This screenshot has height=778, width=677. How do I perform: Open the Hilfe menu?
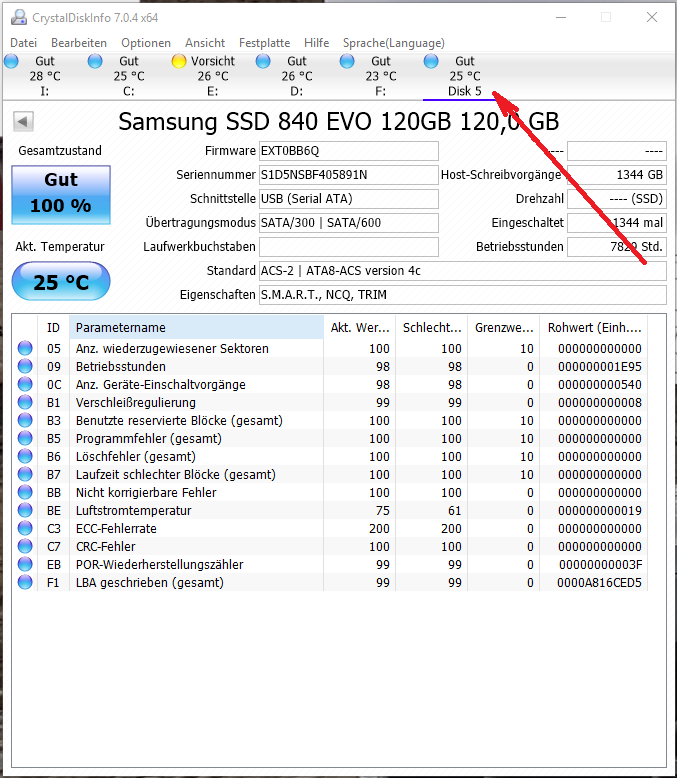coord(317,43)
